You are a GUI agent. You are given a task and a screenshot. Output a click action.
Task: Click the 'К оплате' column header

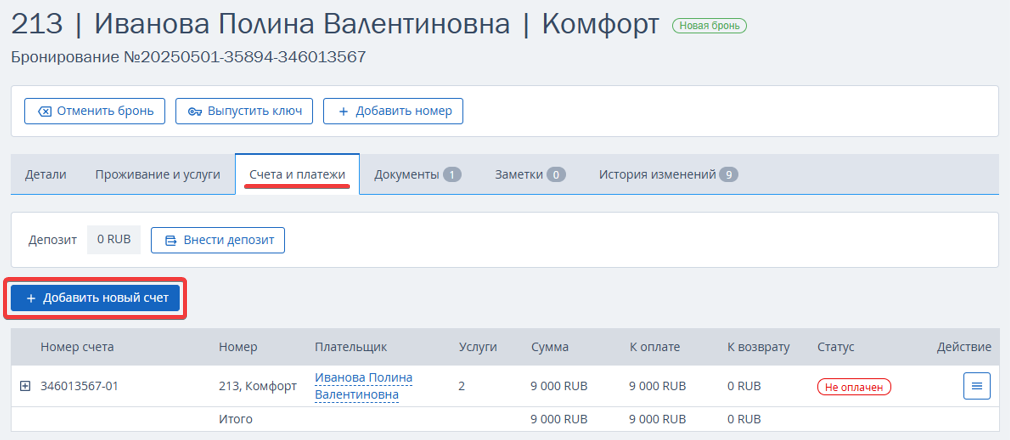click(x=654, y=347)
